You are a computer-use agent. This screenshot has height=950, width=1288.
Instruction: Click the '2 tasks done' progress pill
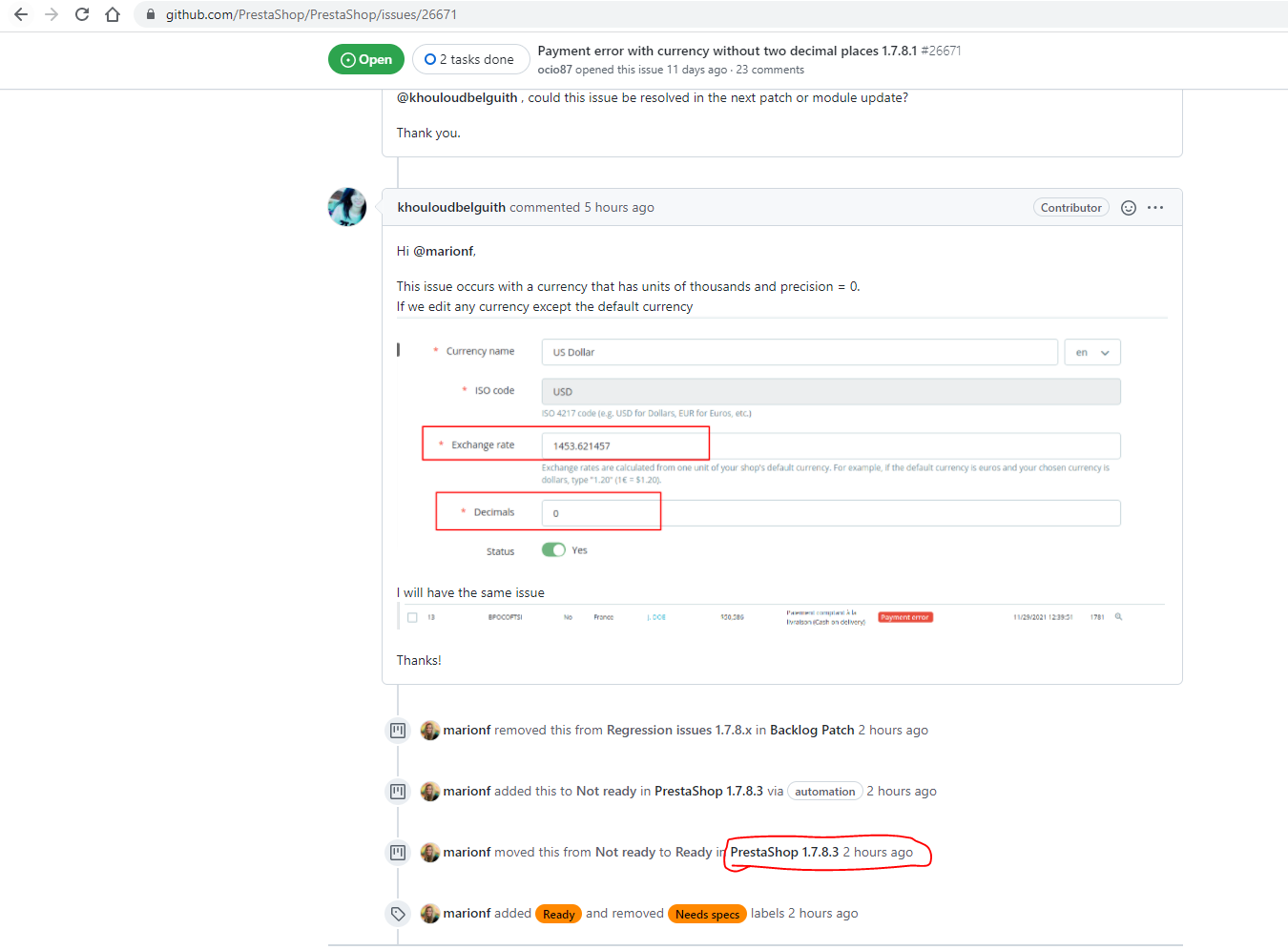pos(470,59)
